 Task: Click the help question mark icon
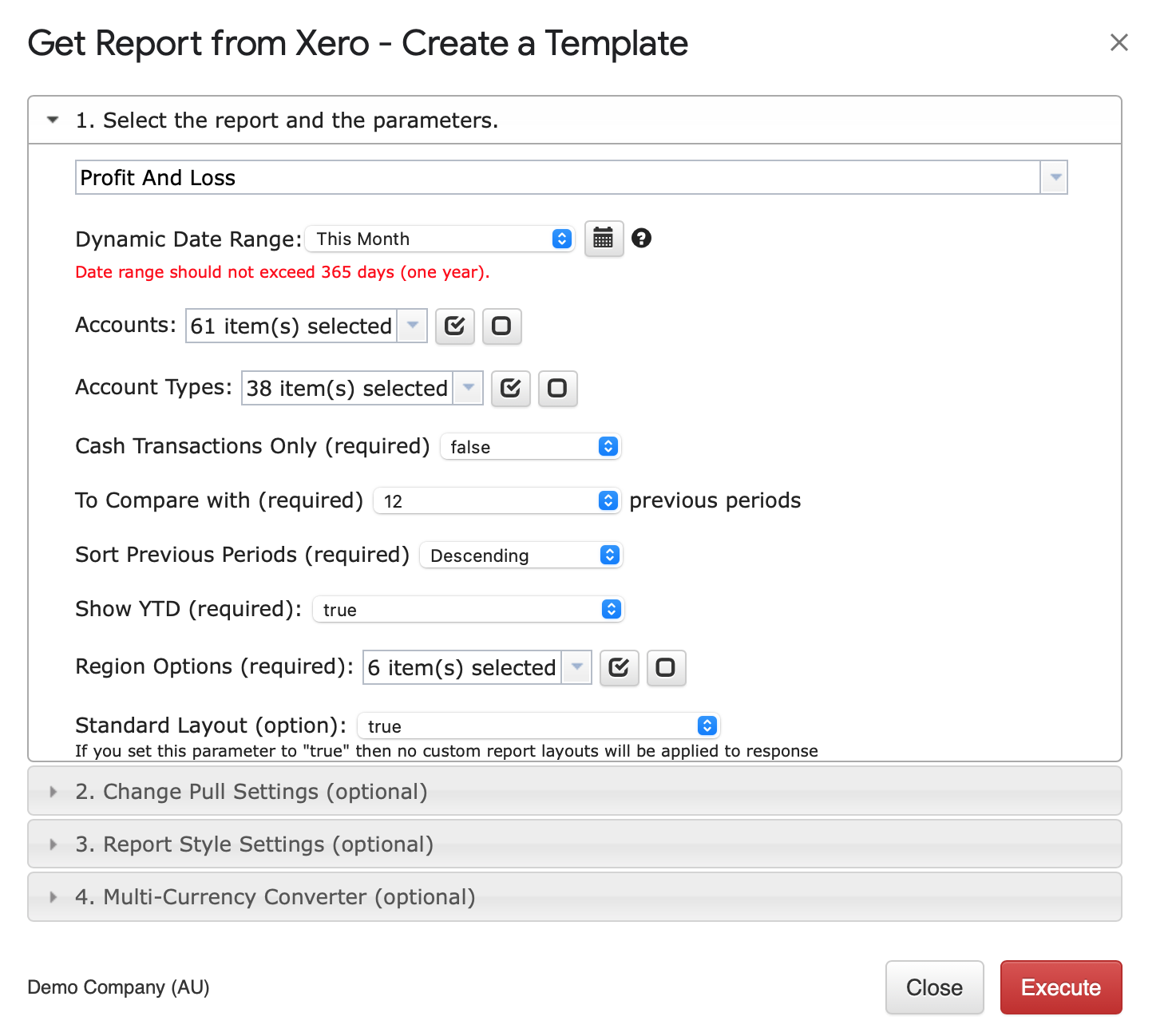(641, 238)
